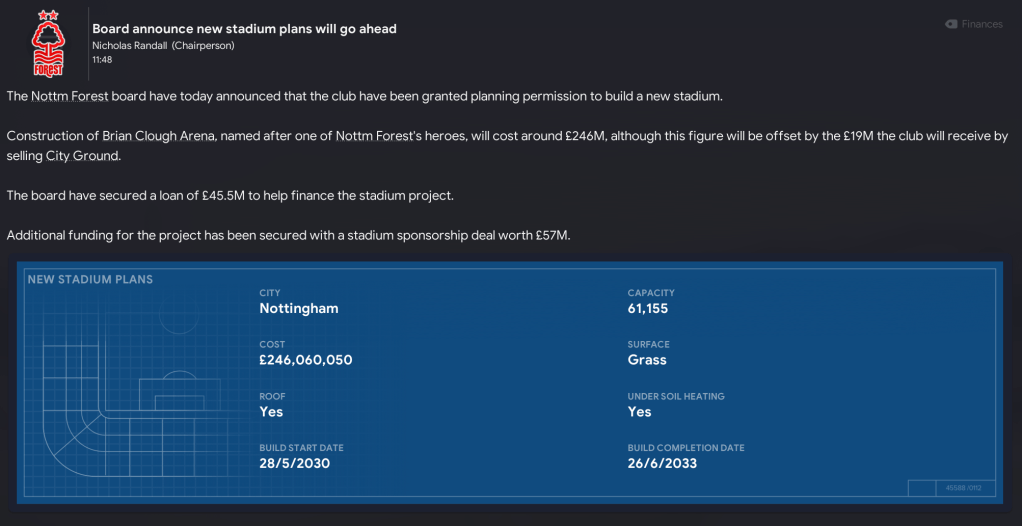Click the New Stadium Plans panel heading

click(x=90, y=279)
